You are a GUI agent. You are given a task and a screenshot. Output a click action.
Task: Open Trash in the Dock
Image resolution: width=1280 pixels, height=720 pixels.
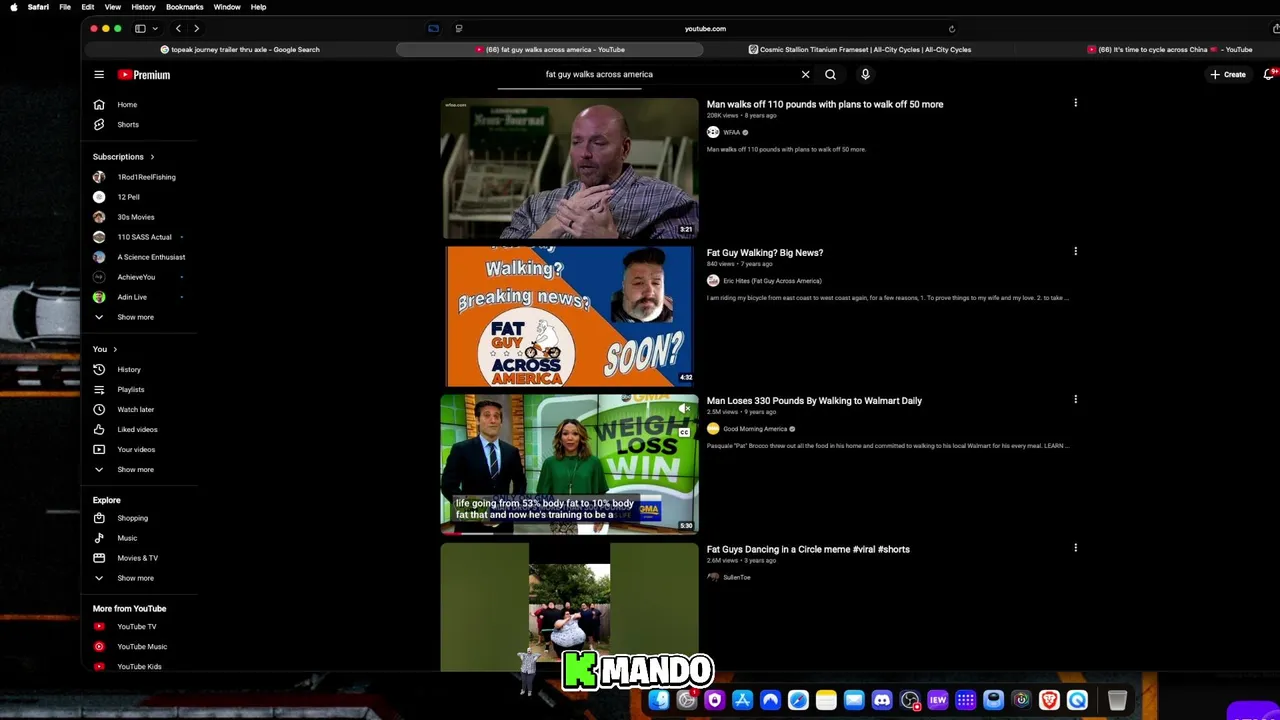[x=1117, y=700]
